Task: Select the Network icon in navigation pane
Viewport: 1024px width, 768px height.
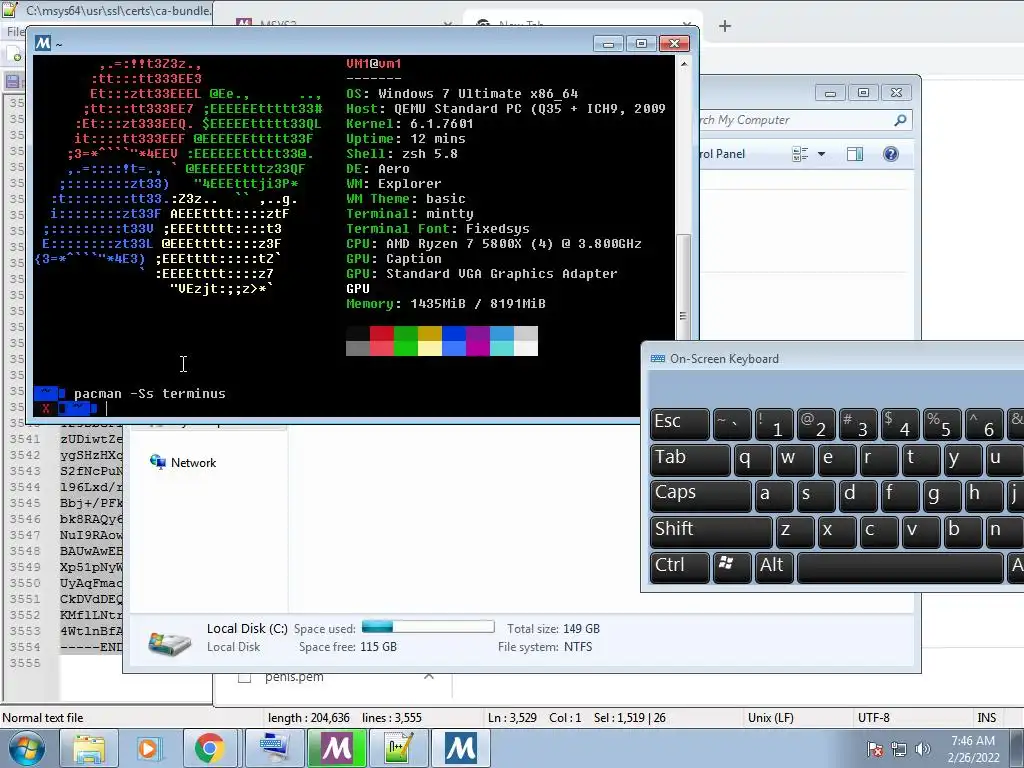Action: point(157,462)
